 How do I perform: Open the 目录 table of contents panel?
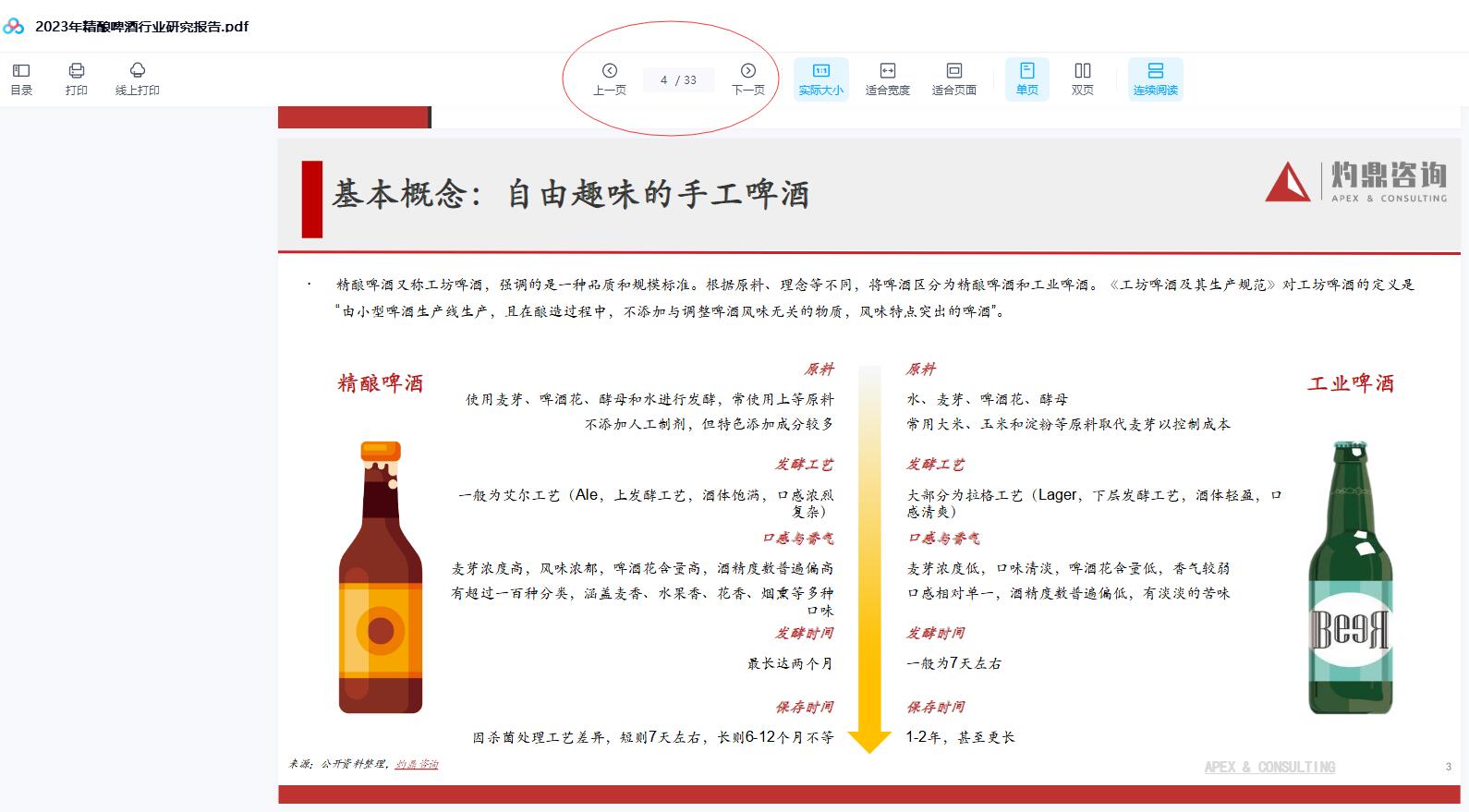tap(21, 79)
